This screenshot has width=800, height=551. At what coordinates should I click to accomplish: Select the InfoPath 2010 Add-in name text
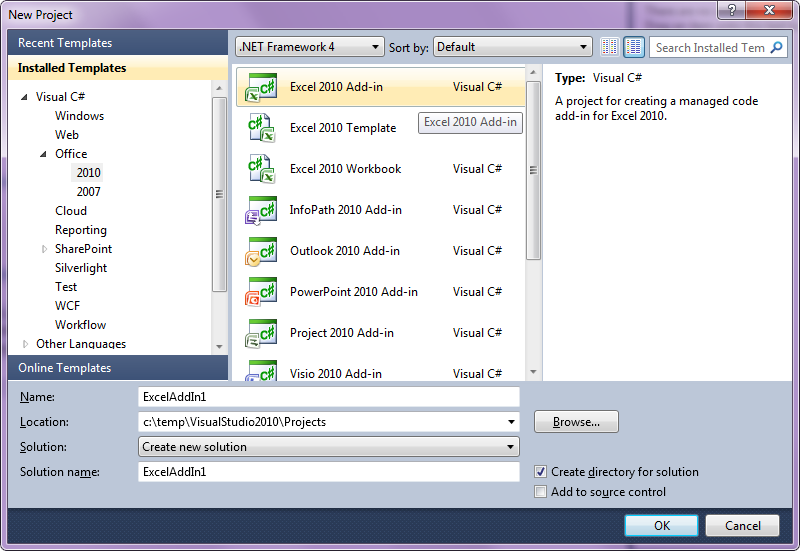tap(345, 210)
